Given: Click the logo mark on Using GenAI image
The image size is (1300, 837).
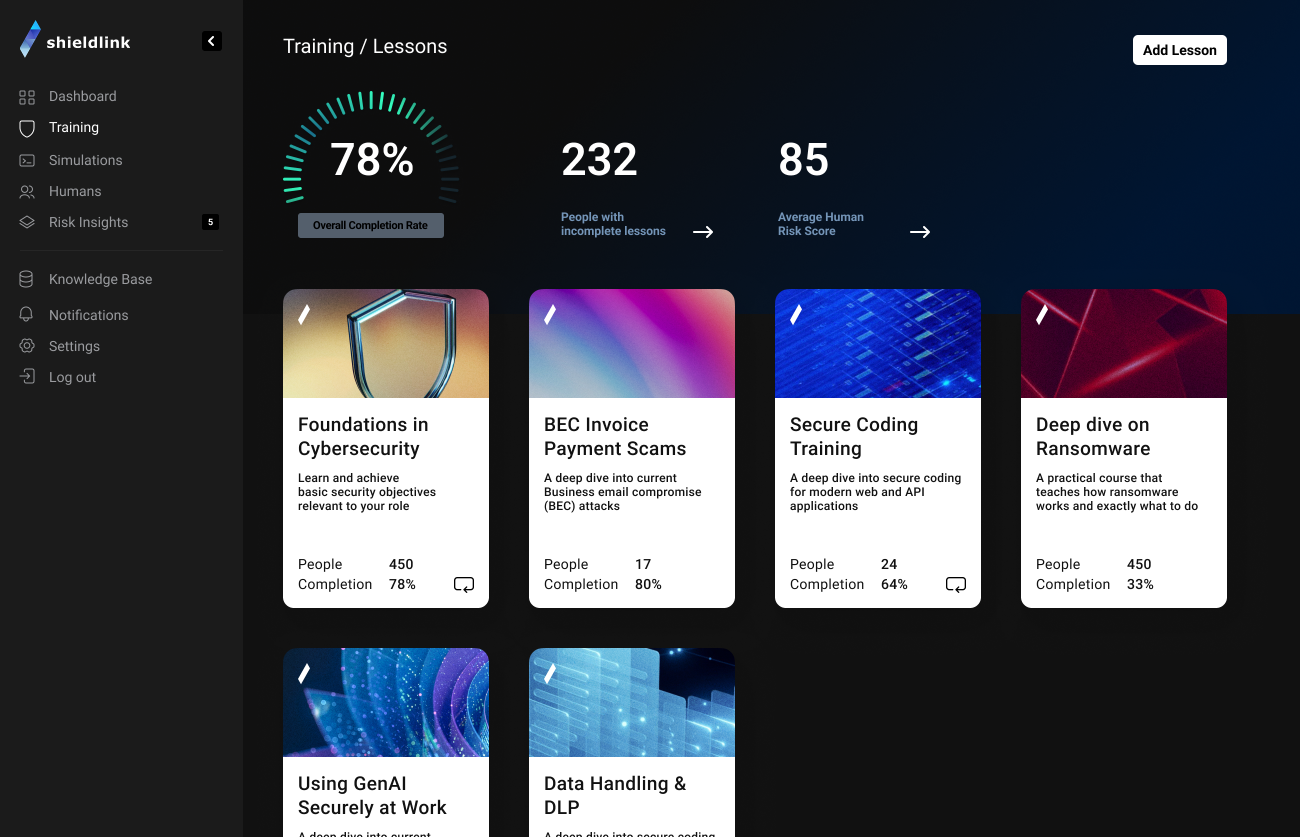Looking at the screenshot, I should coord(304,674).
